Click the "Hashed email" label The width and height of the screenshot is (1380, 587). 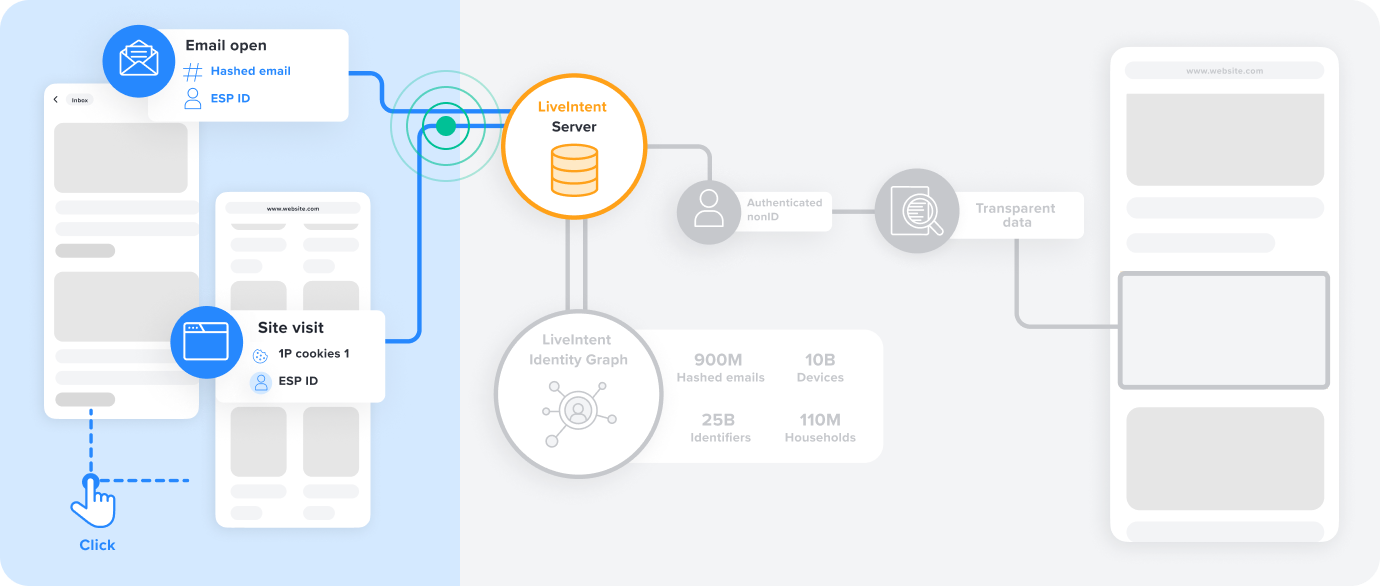[x=251, y=72]
